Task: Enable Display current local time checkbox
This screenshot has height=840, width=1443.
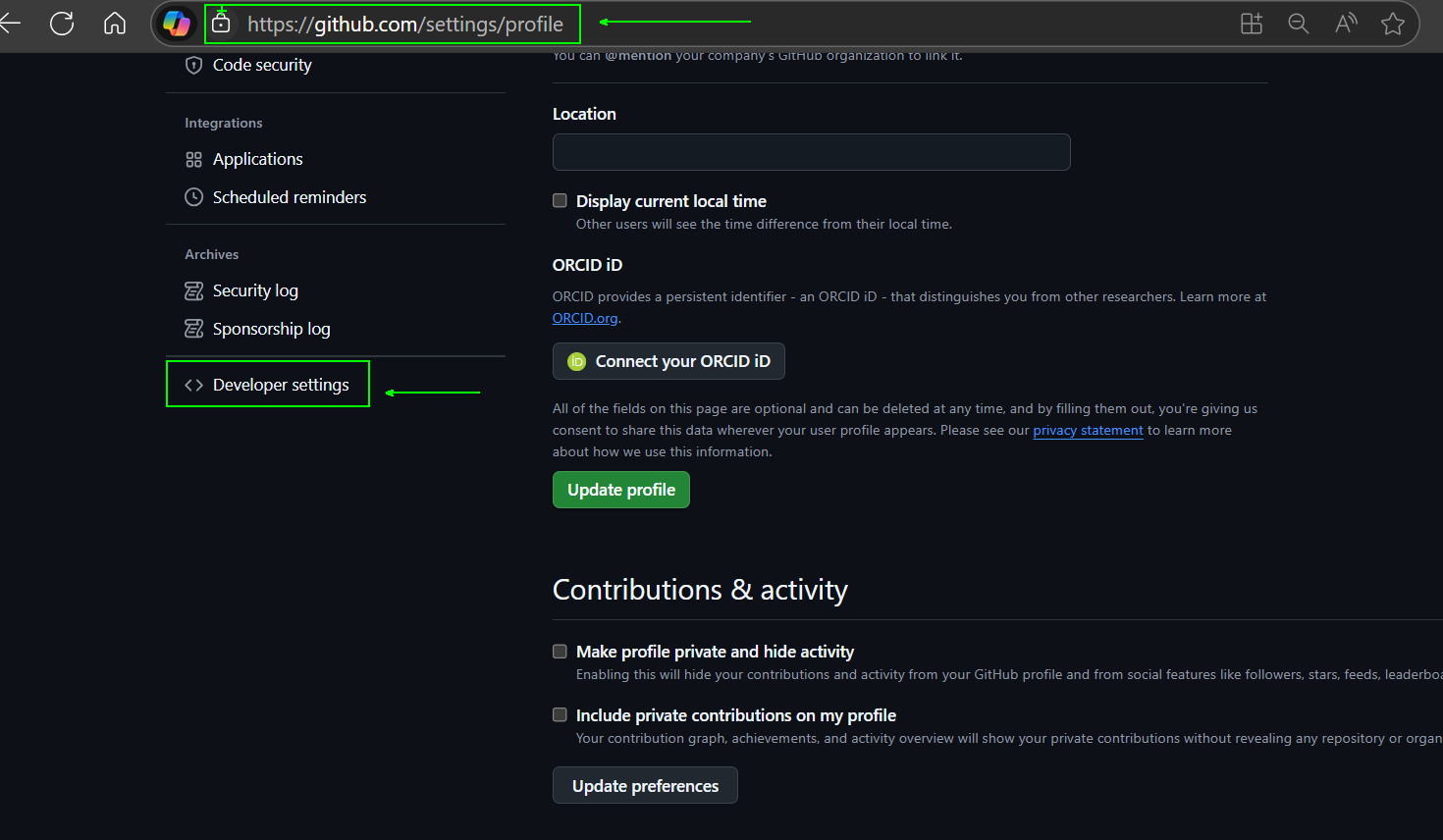Action: click(561, 201)
